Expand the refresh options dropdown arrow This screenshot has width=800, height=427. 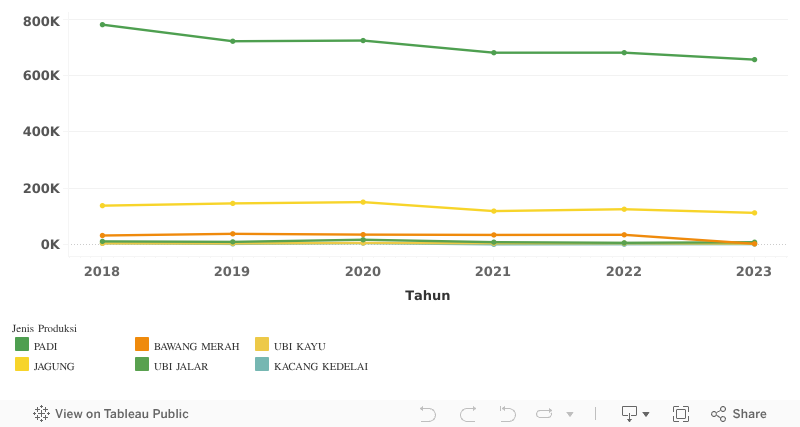[570, 414]
